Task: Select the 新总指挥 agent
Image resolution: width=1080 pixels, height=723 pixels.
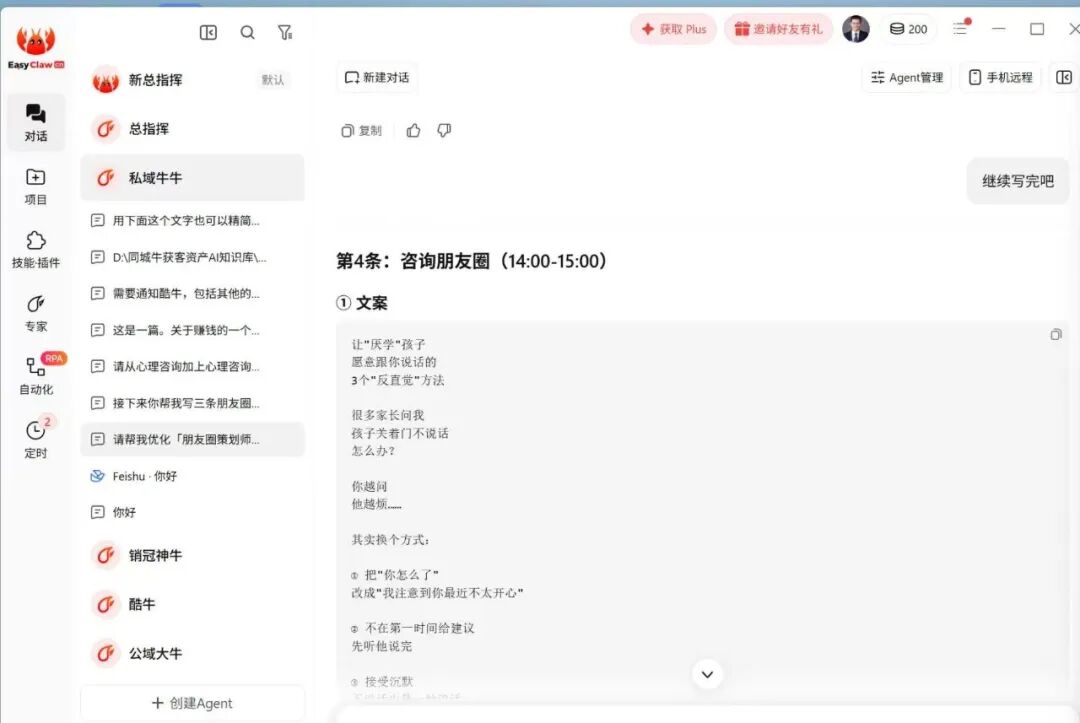Action: coord(192,81)
